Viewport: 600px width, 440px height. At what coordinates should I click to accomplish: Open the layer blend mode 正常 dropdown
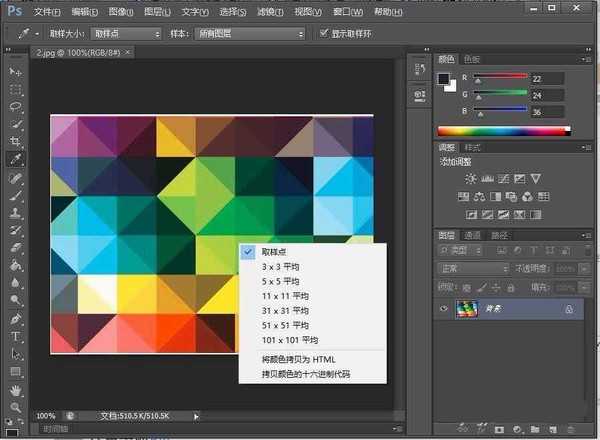[x=476, y=269]
